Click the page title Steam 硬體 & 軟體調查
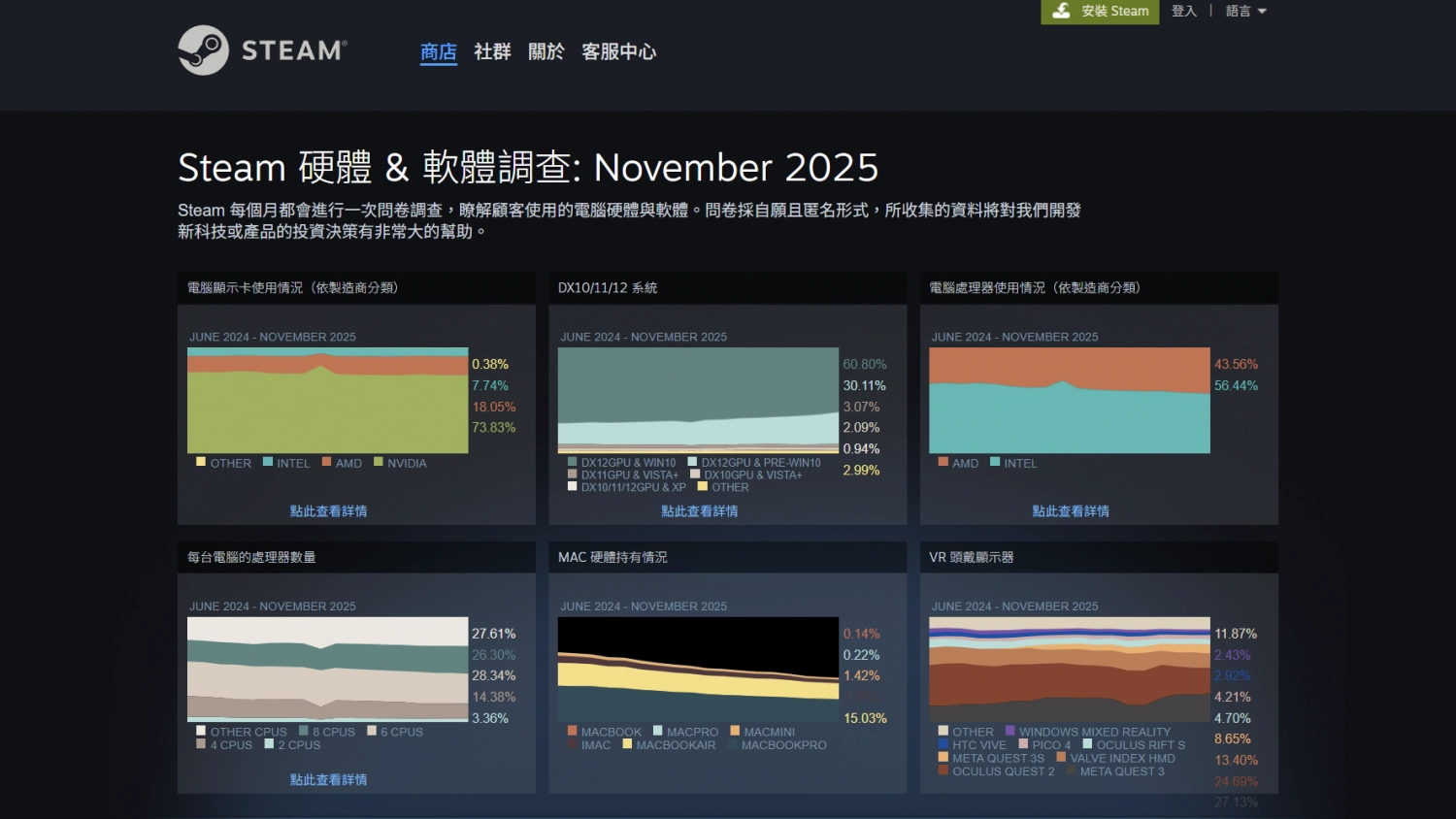 click(528, 167)
